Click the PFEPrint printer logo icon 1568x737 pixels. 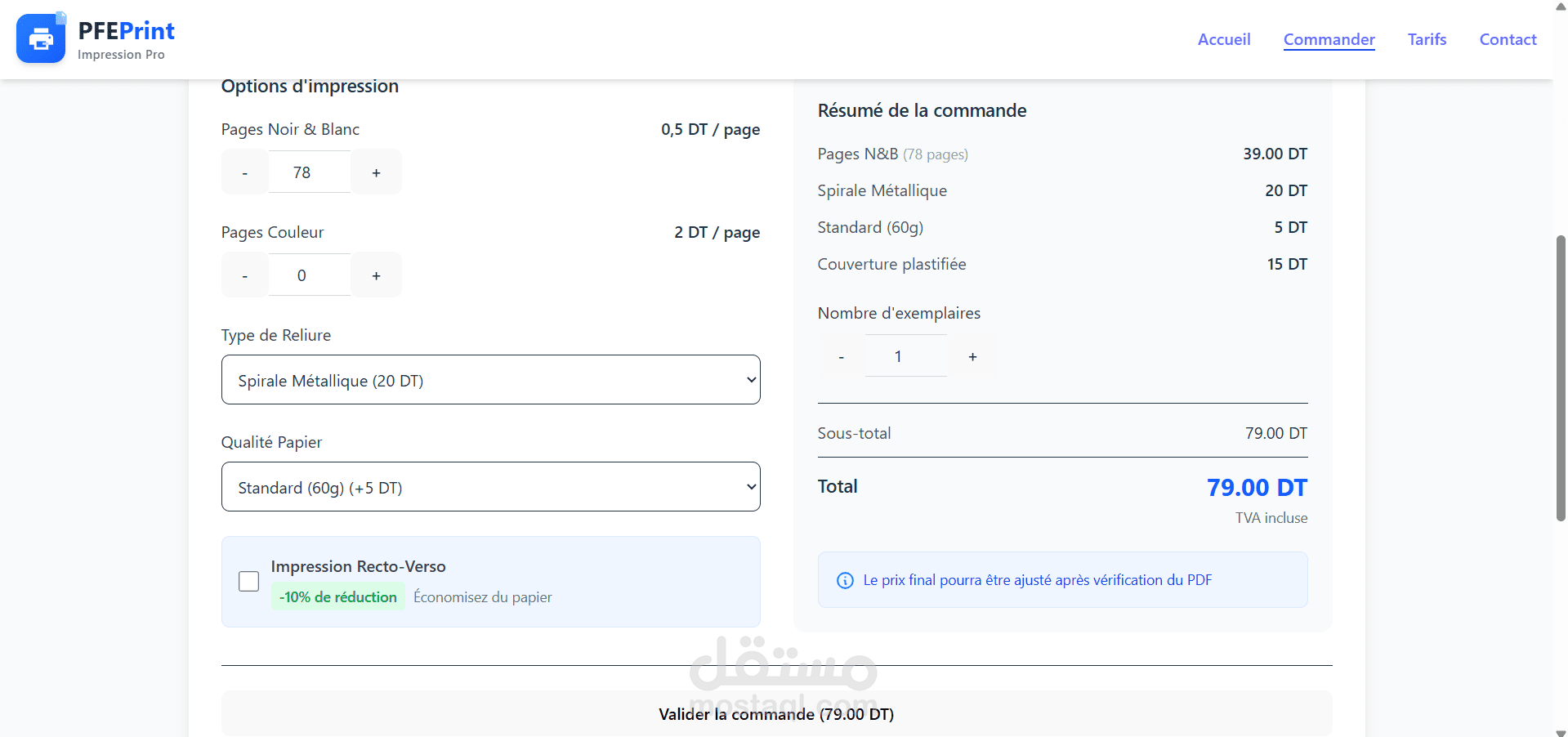click(41, 38)
